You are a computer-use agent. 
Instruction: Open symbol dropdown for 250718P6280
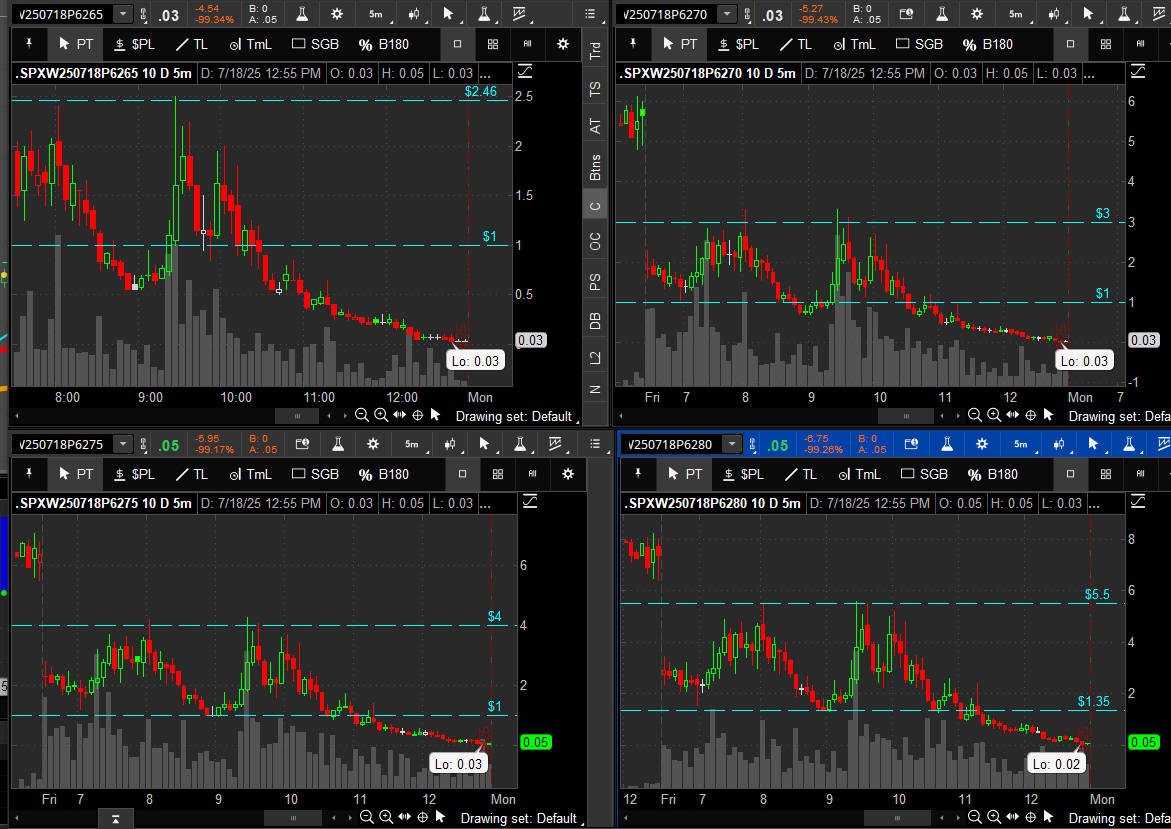tap(732, 444)
